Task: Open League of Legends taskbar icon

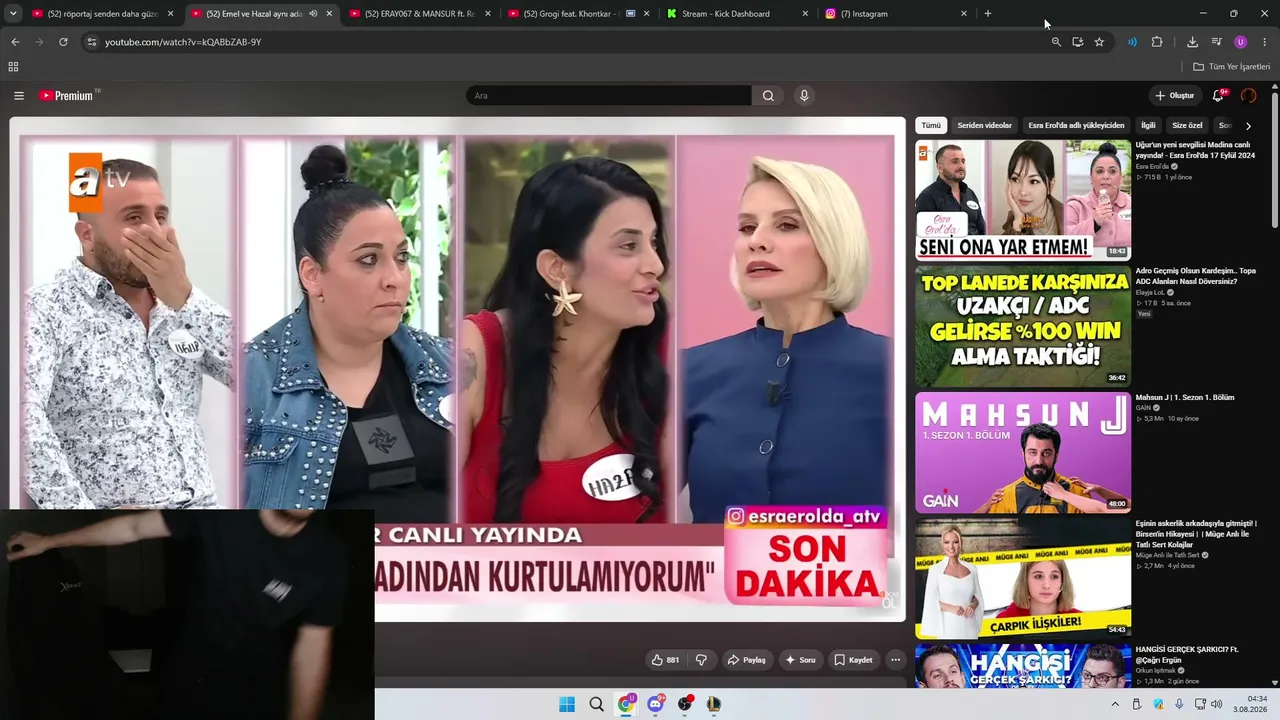Action: pos(713,704)
